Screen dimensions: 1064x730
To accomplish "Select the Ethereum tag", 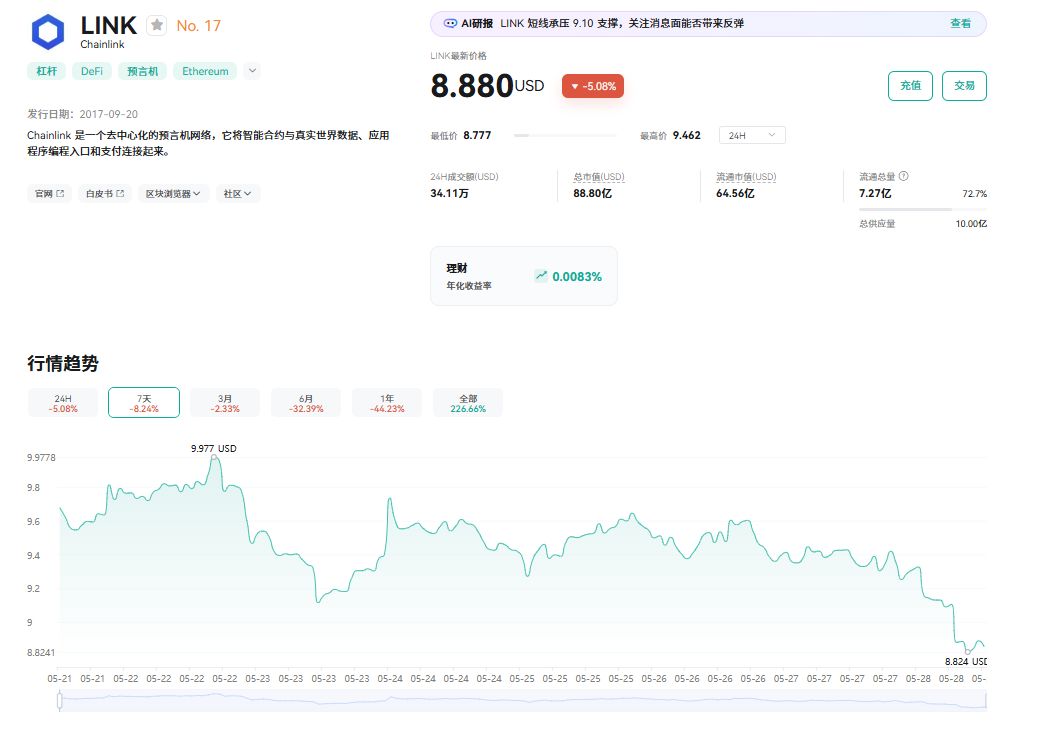I will coord(205,71).
